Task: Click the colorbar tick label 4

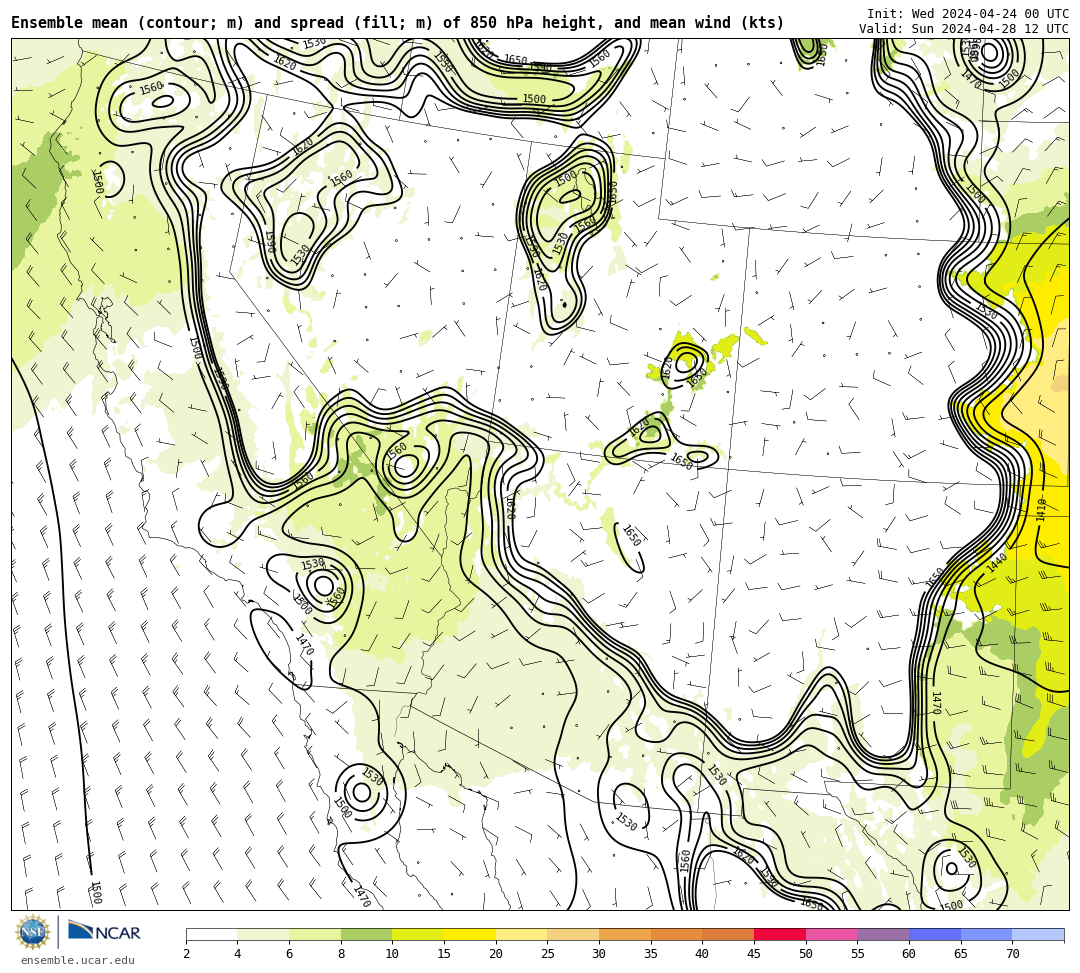Action: (x=238, y=954)
